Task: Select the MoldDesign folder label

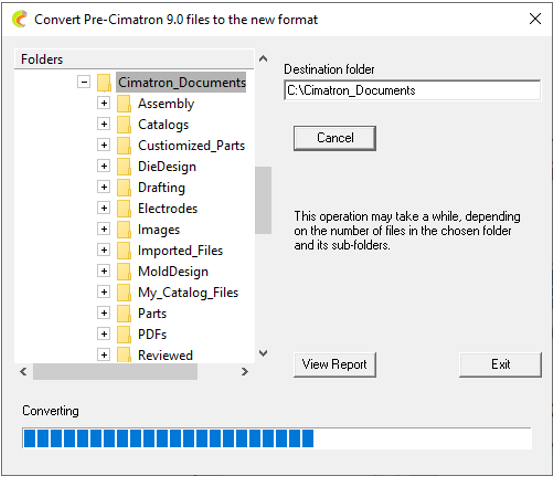Action: tap(173, 271)
